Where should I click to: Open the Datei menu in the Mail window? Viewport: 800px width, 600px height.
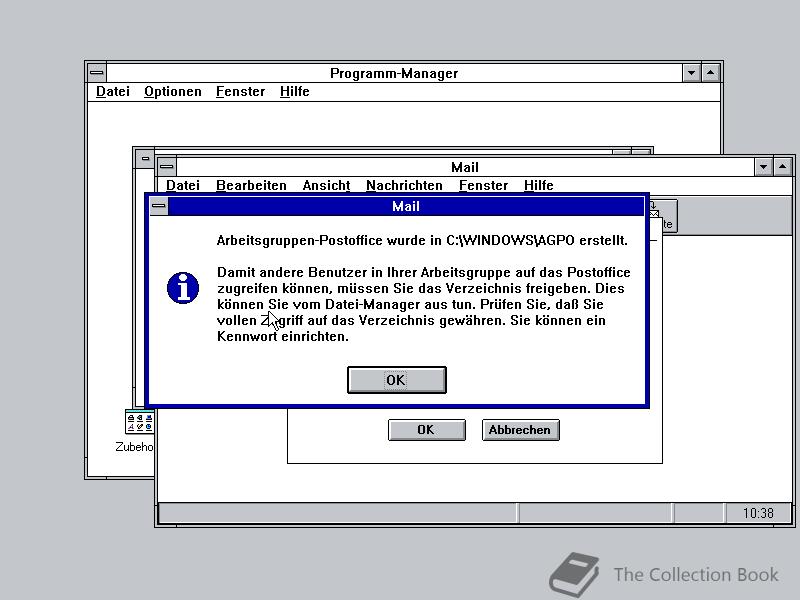(183, 185)
